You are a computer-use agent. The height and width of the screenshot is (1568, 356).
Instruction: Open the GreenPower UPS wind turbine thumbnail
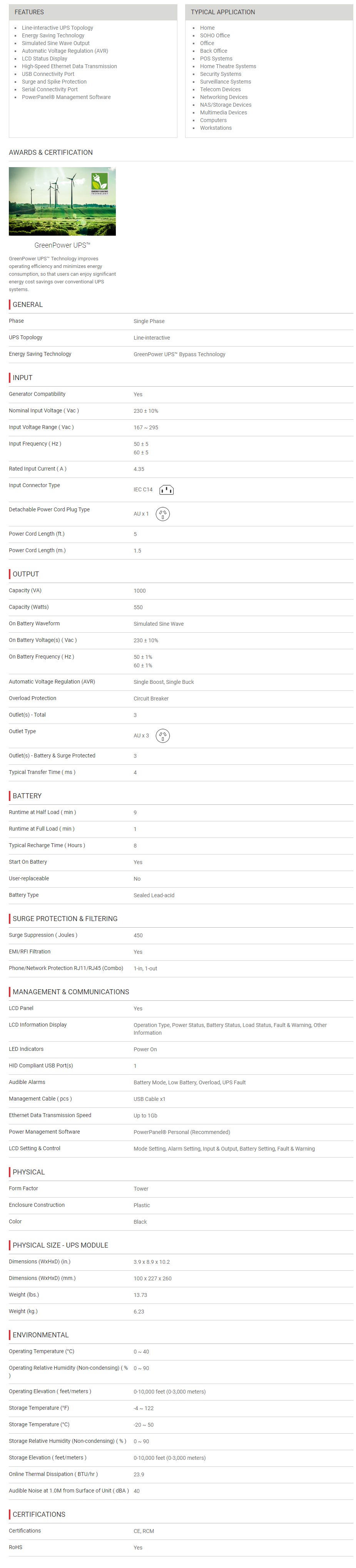[x=62, y=201]
